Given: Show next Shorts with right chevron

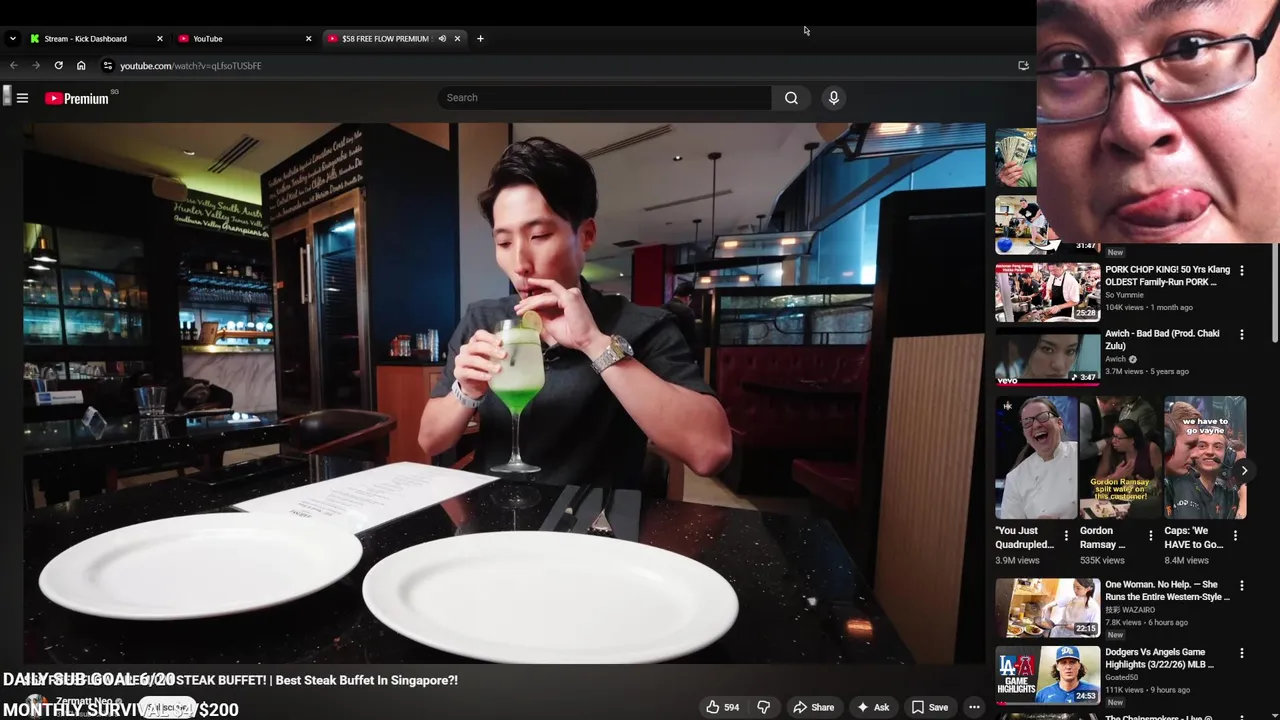Looking at the screenshot, I should [x=1244, y=470].
